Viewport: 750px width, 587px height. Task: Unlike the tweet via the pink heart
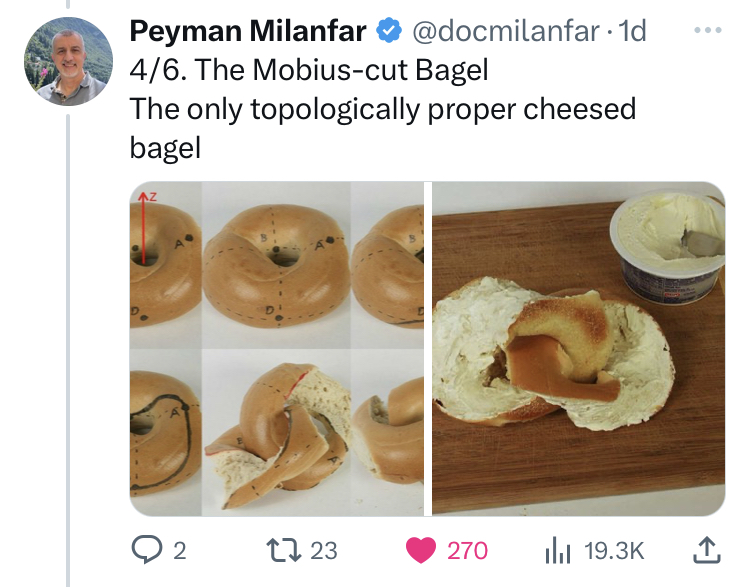[x=421, y=549]
